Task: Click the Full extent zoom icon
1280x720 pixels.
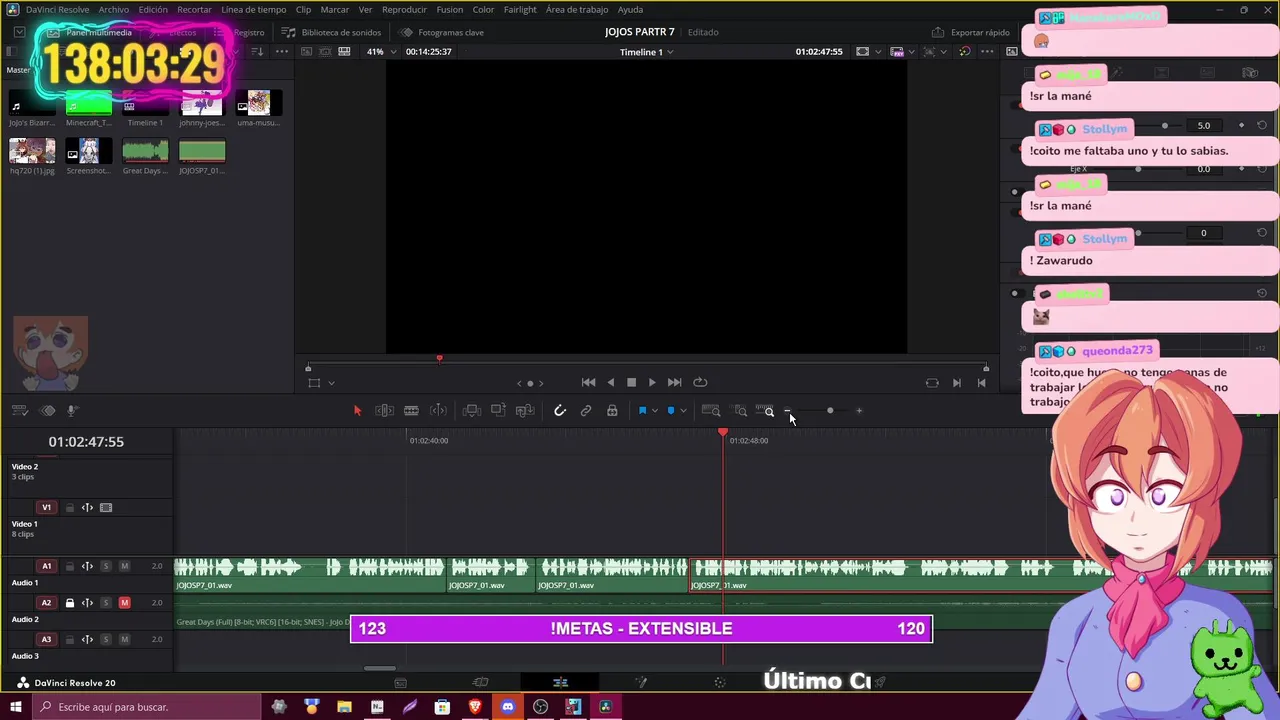Action: pyautogui.click(x=711, y=411)
